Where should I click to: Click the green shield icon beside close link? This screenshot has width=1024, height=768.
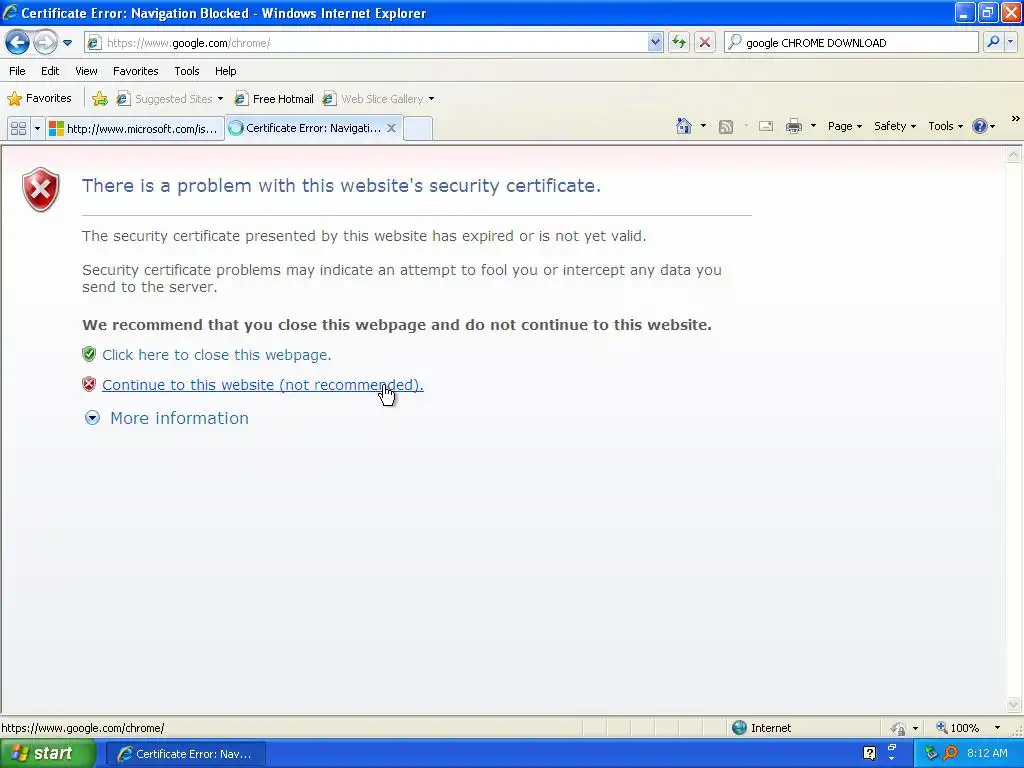pyautogui.click(x=89, y=354)
